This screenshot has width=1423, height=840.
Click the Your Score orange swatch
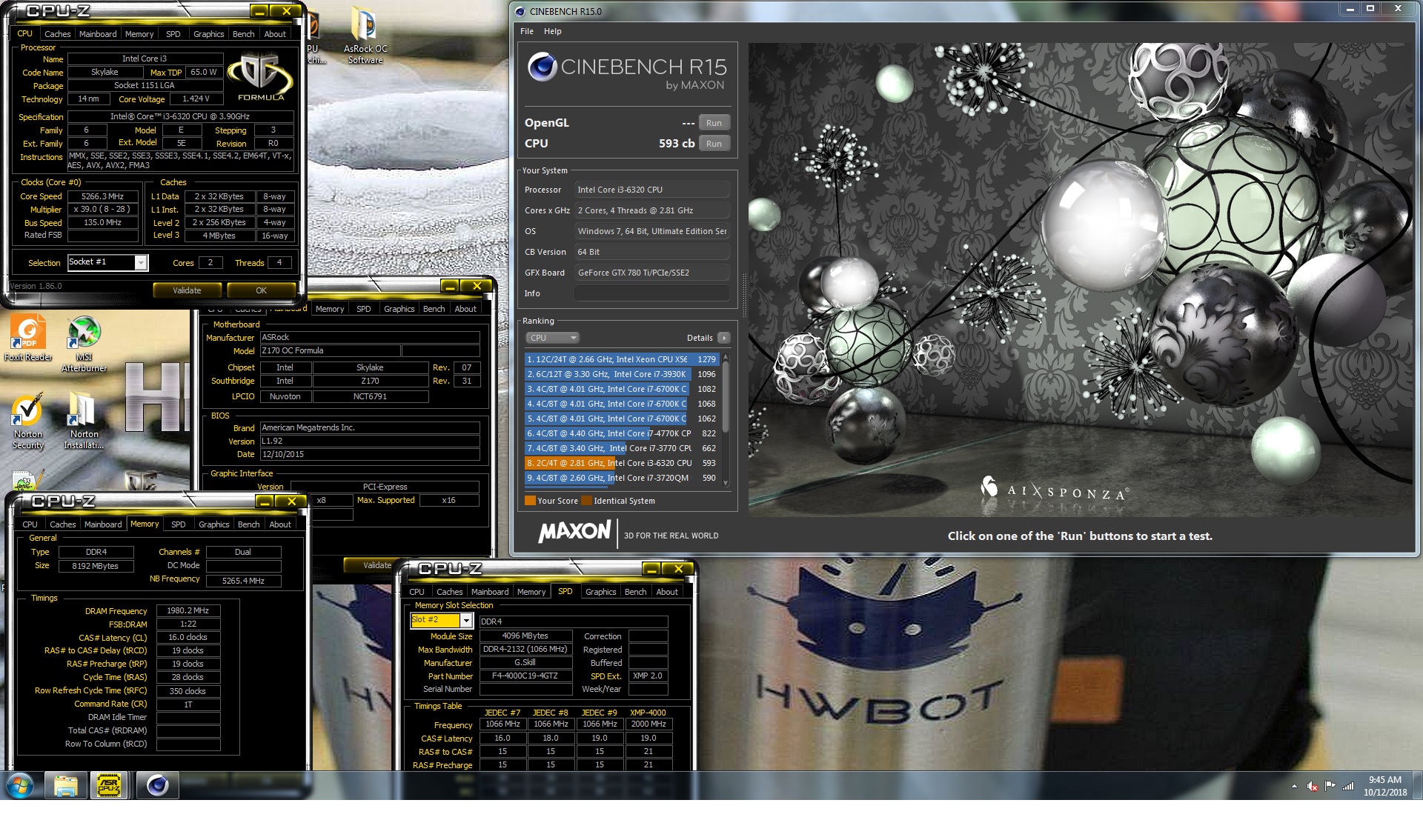[530, 501]
